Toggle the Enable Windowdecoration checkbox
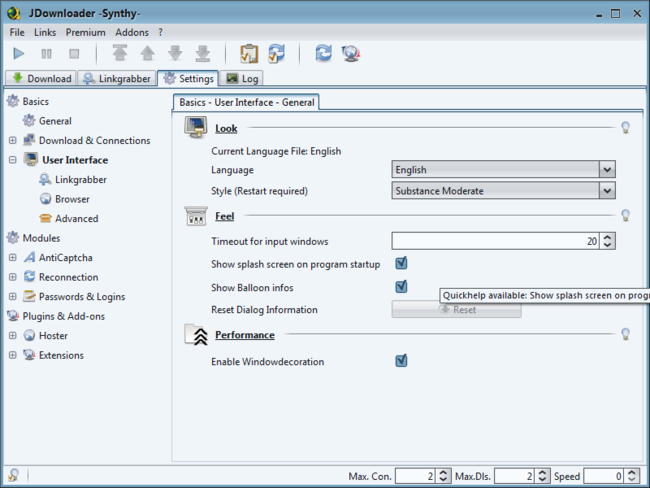The height and width of the screenshot is (488, 650). click(x=401, y=361)
